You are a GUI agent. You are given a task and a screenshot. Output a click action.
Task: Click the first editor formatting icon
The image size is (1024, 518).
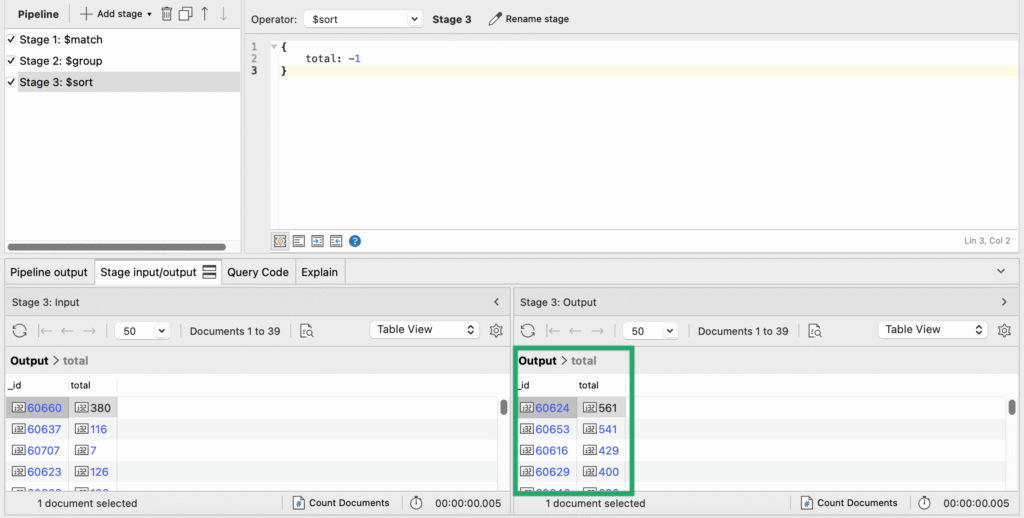click(x=280, y=241)
